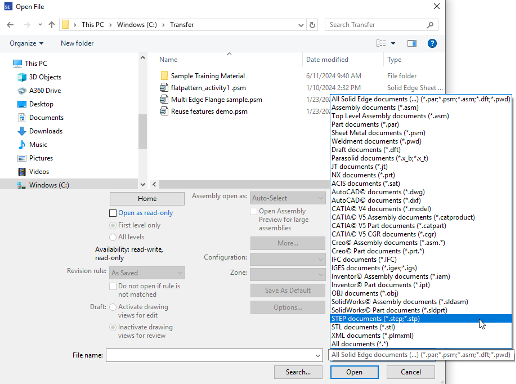Click the file list scroll left arrow
Screen dimensions: 516x384
[x=154, y=184]
